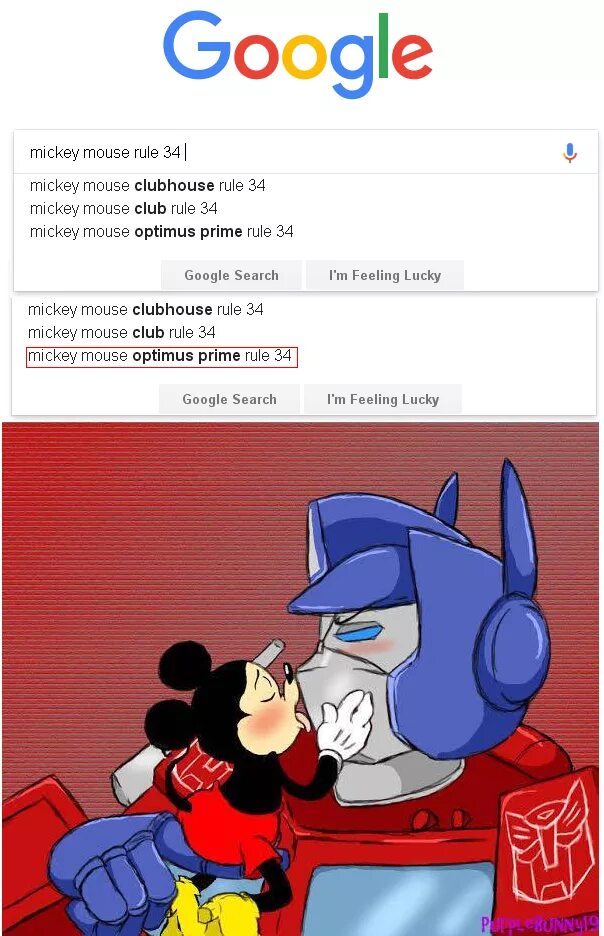
Task: Click I'm Feeling Lucky in second panel
Action: click(x=383, y=399)
